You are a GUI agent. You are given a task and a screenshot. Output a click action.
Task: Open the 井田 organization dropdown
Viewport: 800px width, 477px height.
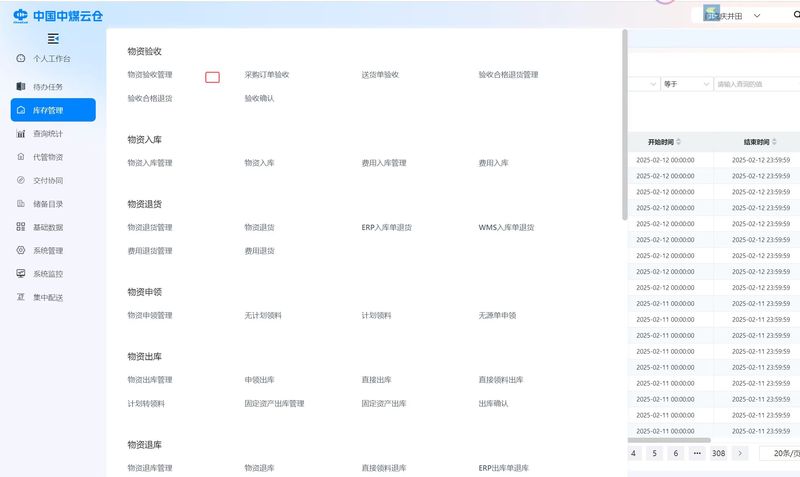click(x=733, y=16)
